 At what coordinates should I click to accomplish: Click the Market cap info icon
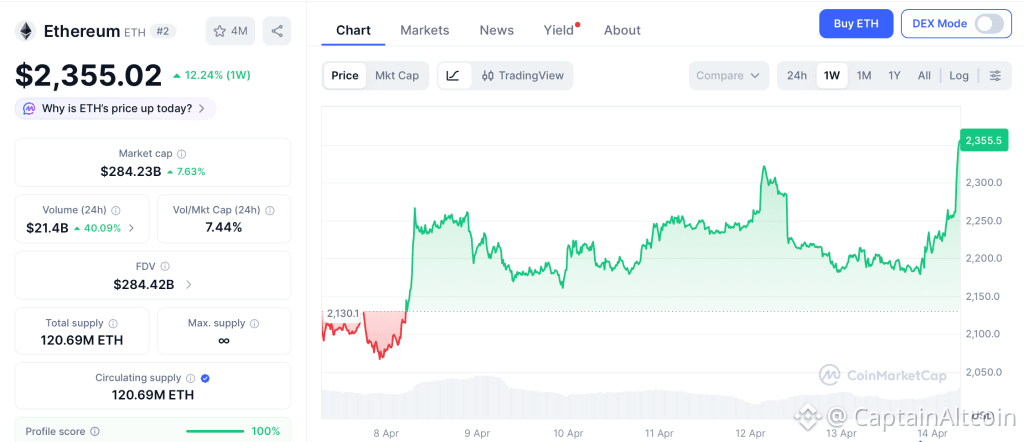(181, 154)
